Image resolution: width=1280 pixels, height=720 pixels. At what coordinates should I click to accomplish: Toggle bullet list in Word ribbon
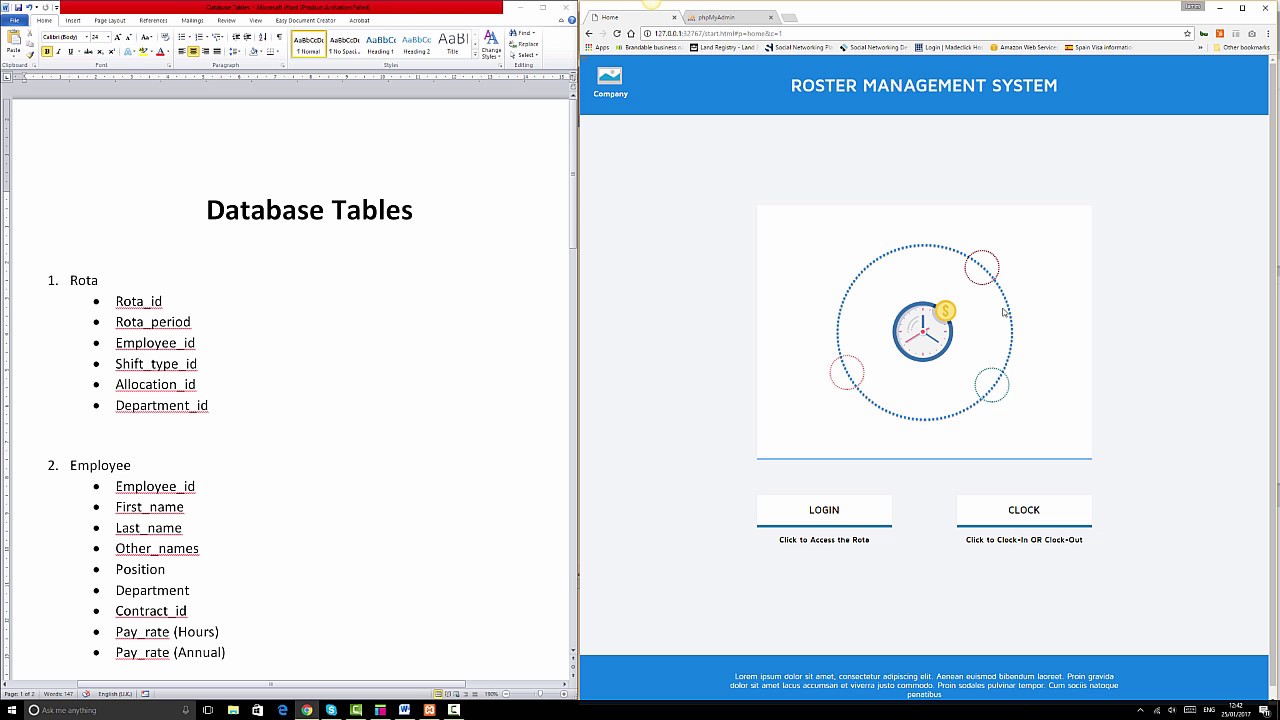pos(182,37)
